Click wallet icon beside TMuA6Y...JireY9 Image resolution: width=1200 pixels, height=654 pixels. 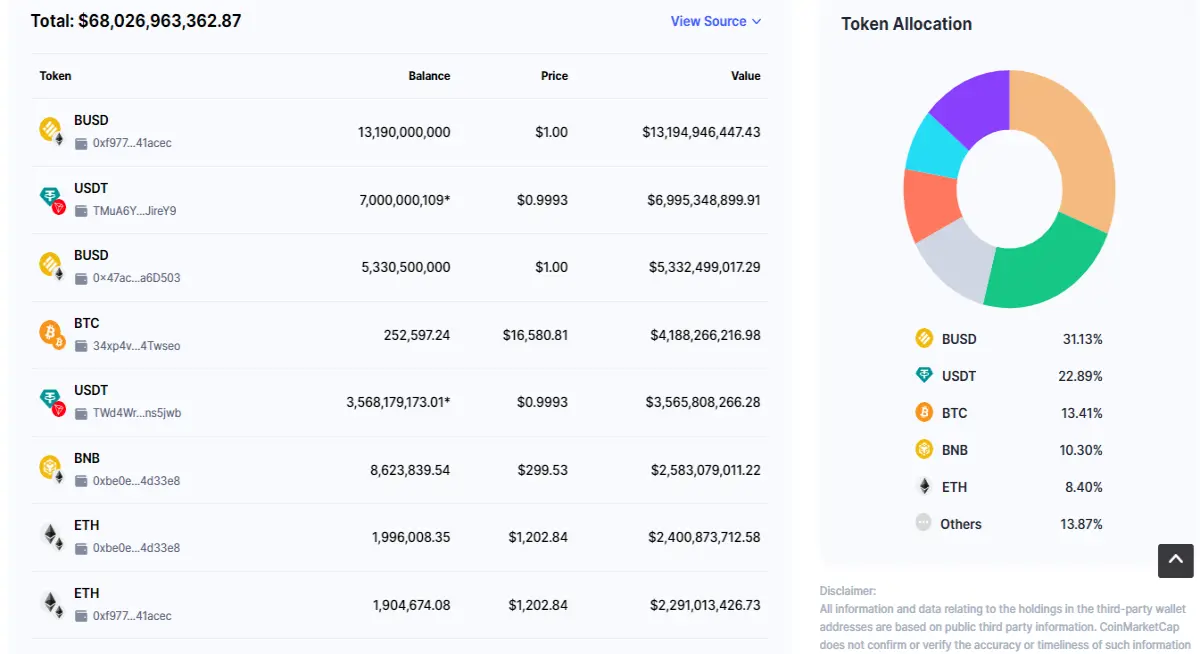pyautogui.click(x=81, y=211)
